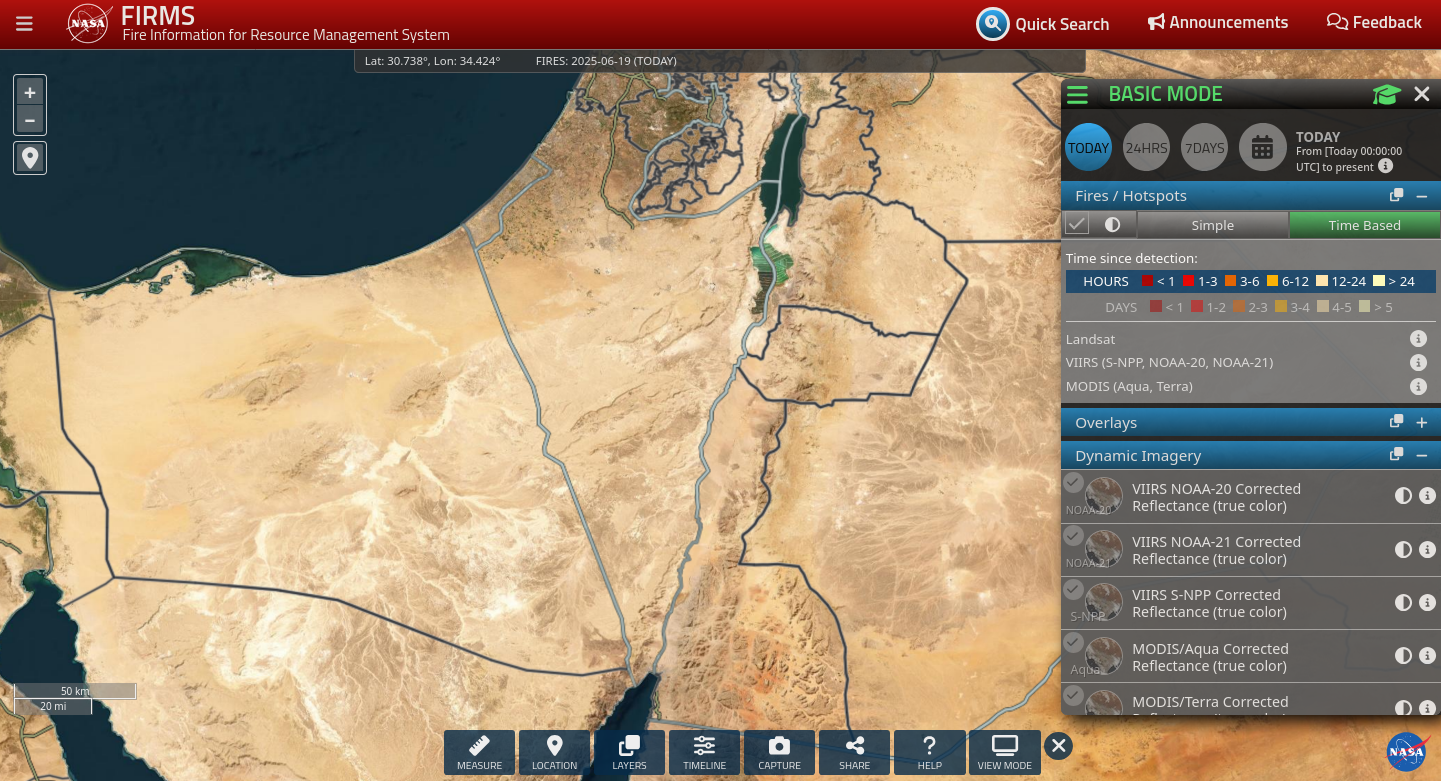Switch to Time Based fire display
1441x781 pixels.
click(1364, 225)
